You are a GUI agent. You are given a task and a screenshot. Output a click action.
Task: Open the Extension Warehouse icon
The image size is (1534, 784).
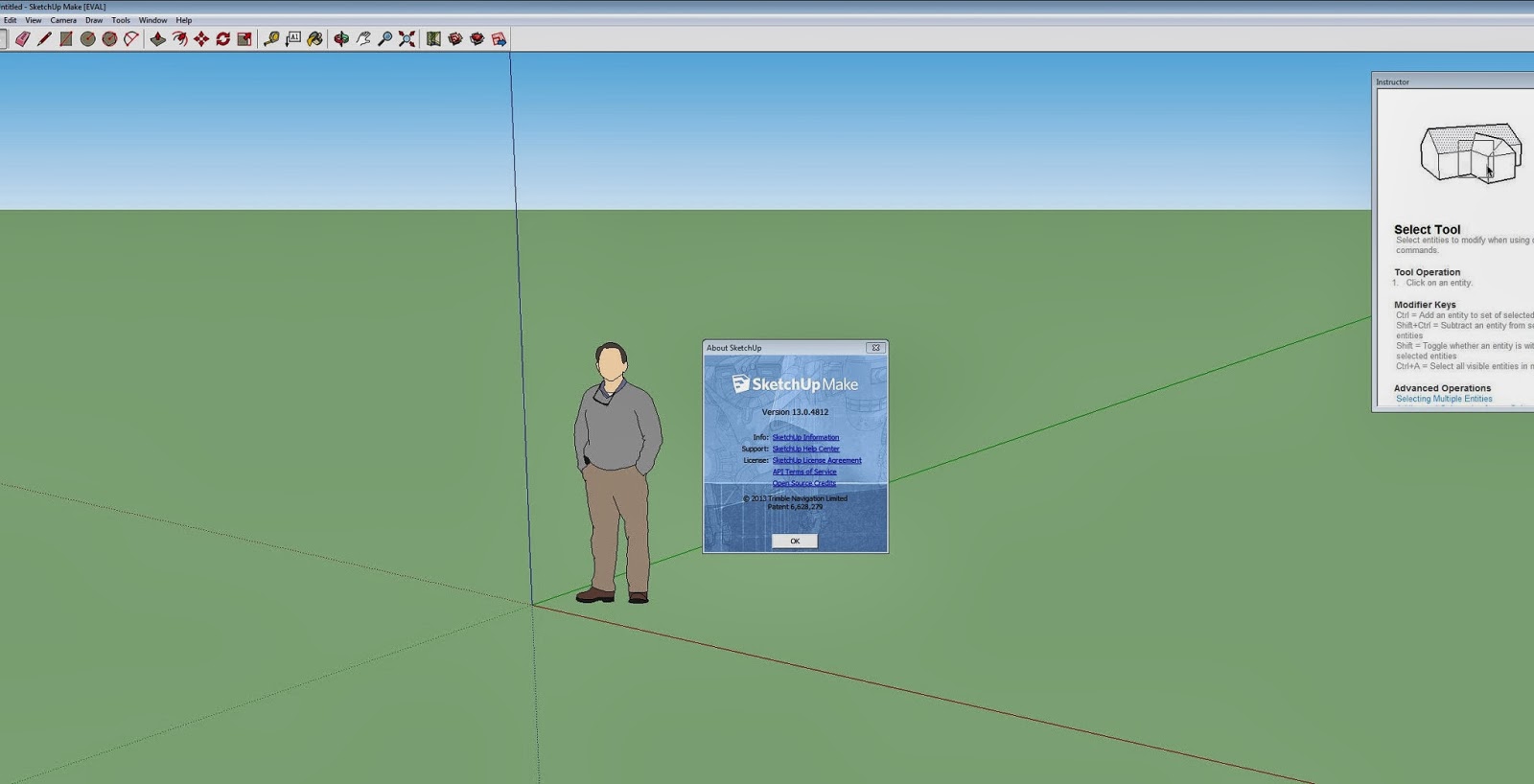point(476,39)
